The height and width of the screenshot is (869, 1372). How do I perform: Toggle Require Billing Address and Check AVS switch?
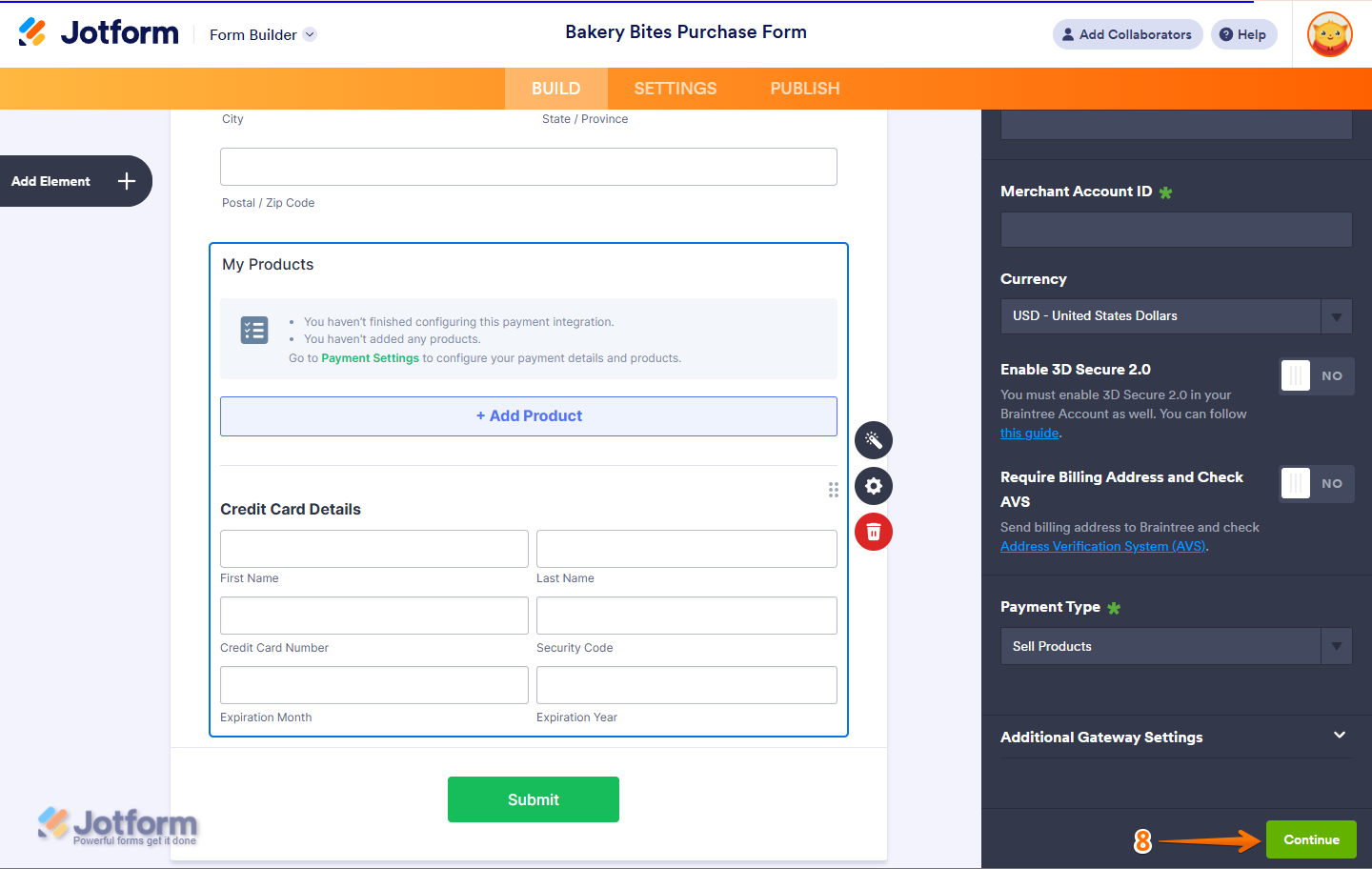[1316, 484]
